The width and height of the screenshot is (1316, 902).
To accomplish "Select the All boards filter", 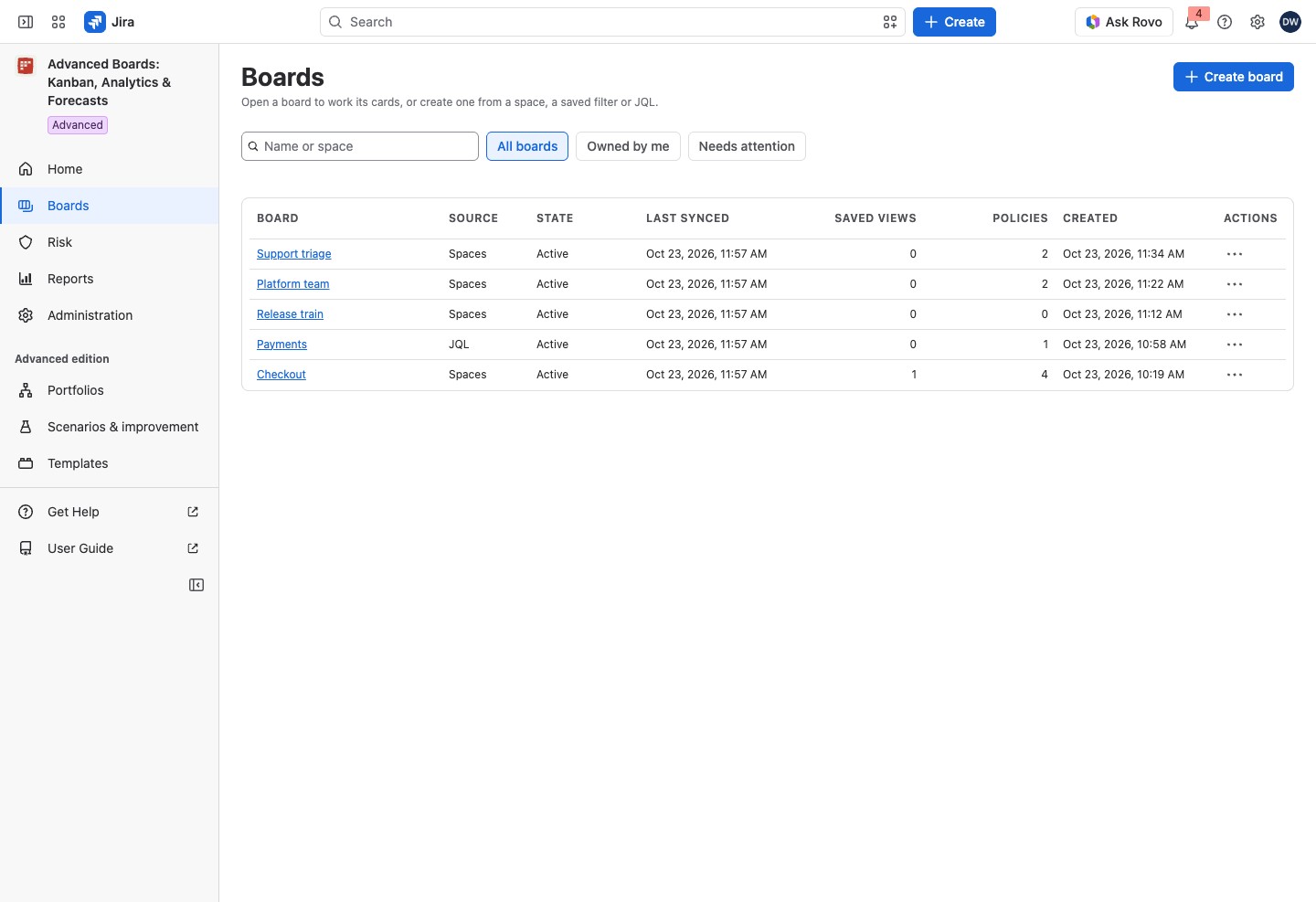I will click(527, 146).
